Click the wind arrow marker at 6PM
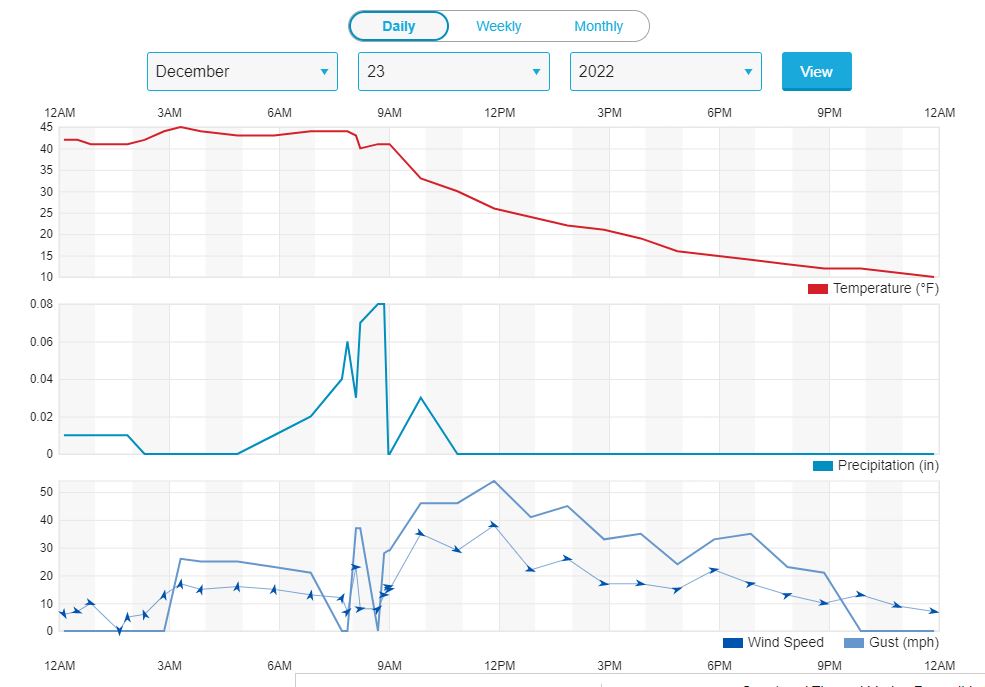 [x=714, y=570]
